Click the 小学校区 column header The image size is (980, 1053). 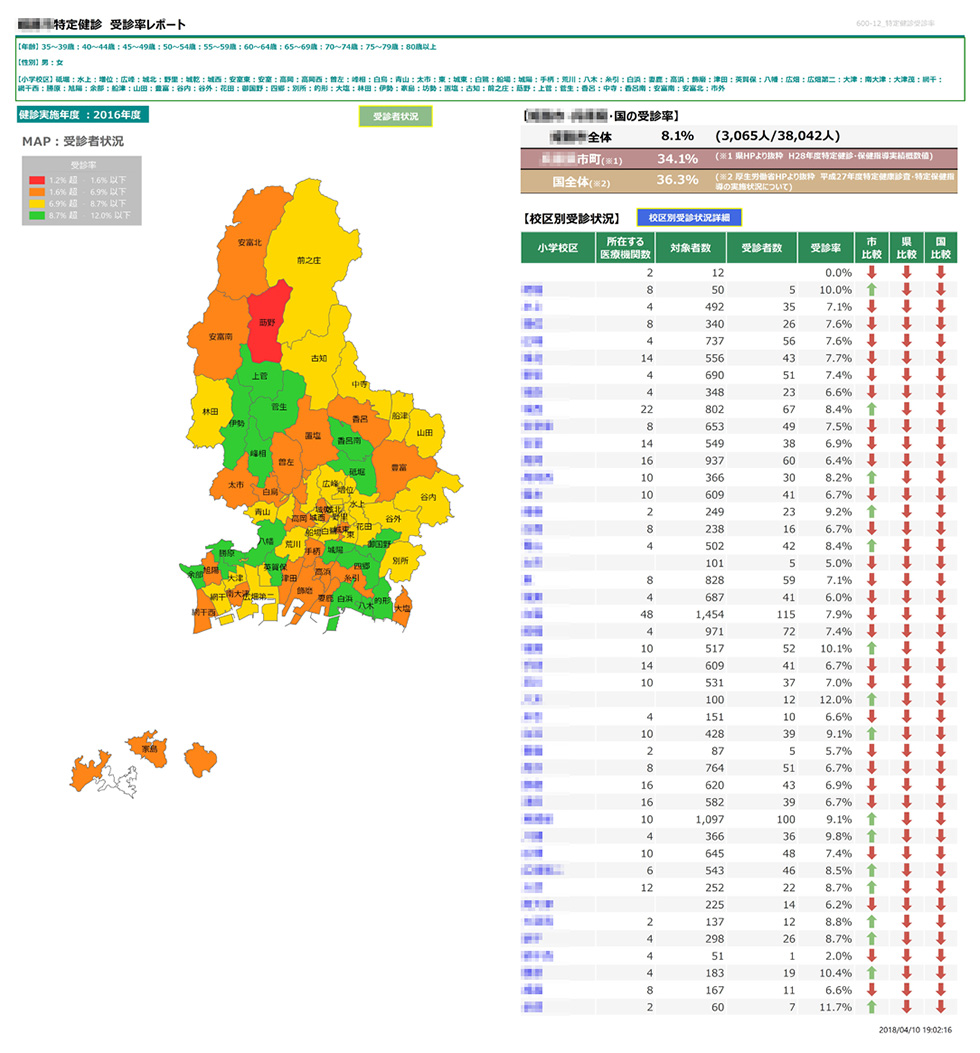point(558,248)
